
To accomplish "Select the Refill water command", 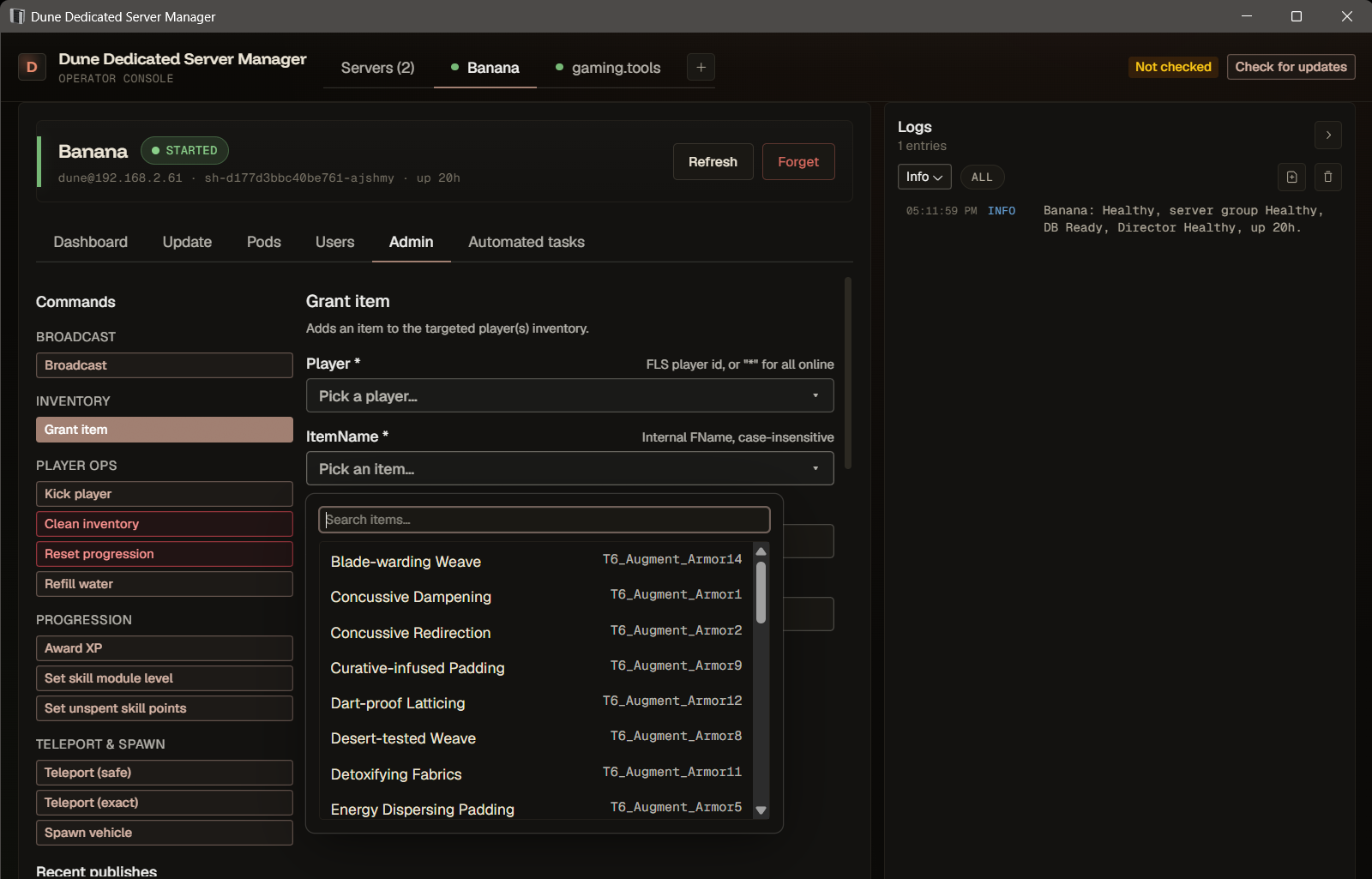I will click(165, 584).
